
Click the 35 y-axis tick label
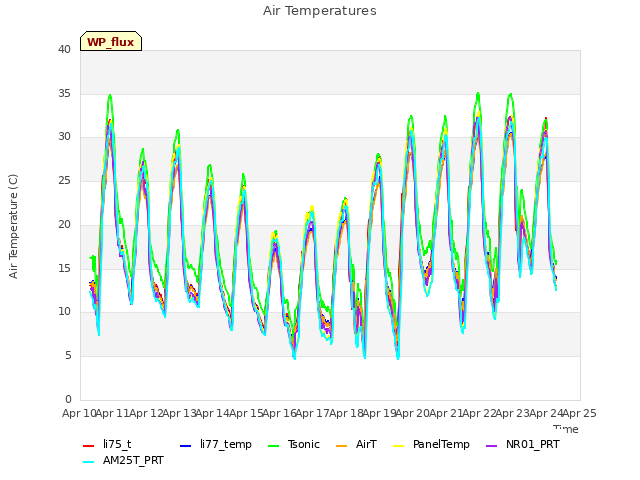click(x=64, y=93)
